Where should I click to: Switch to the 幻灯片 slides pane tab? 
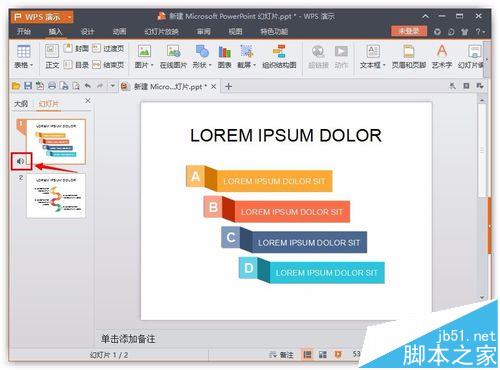tap(49, 104)
